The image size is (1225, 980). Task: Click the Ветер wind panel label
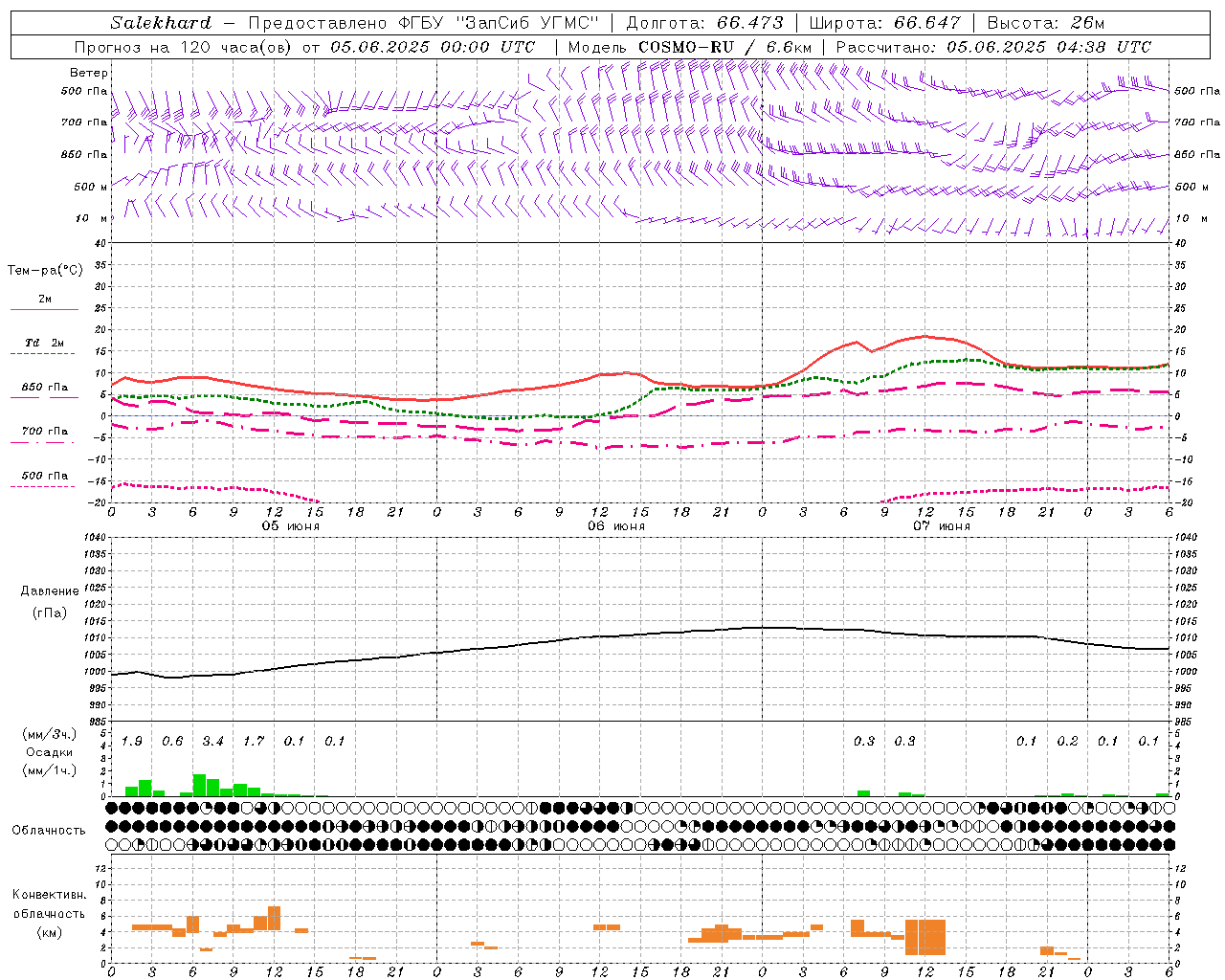[x=89, y=73]
